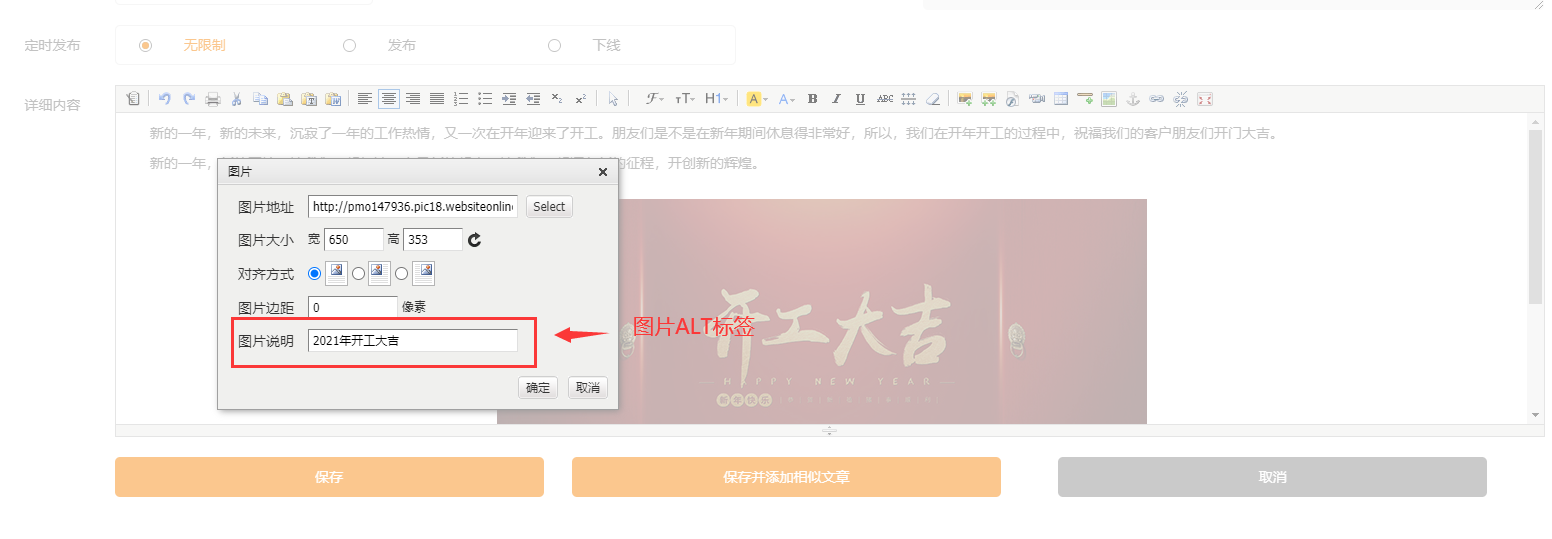Undo the last edit in editor toolbar
Screen dimensions: 1552x539
[x=164, y=99]
